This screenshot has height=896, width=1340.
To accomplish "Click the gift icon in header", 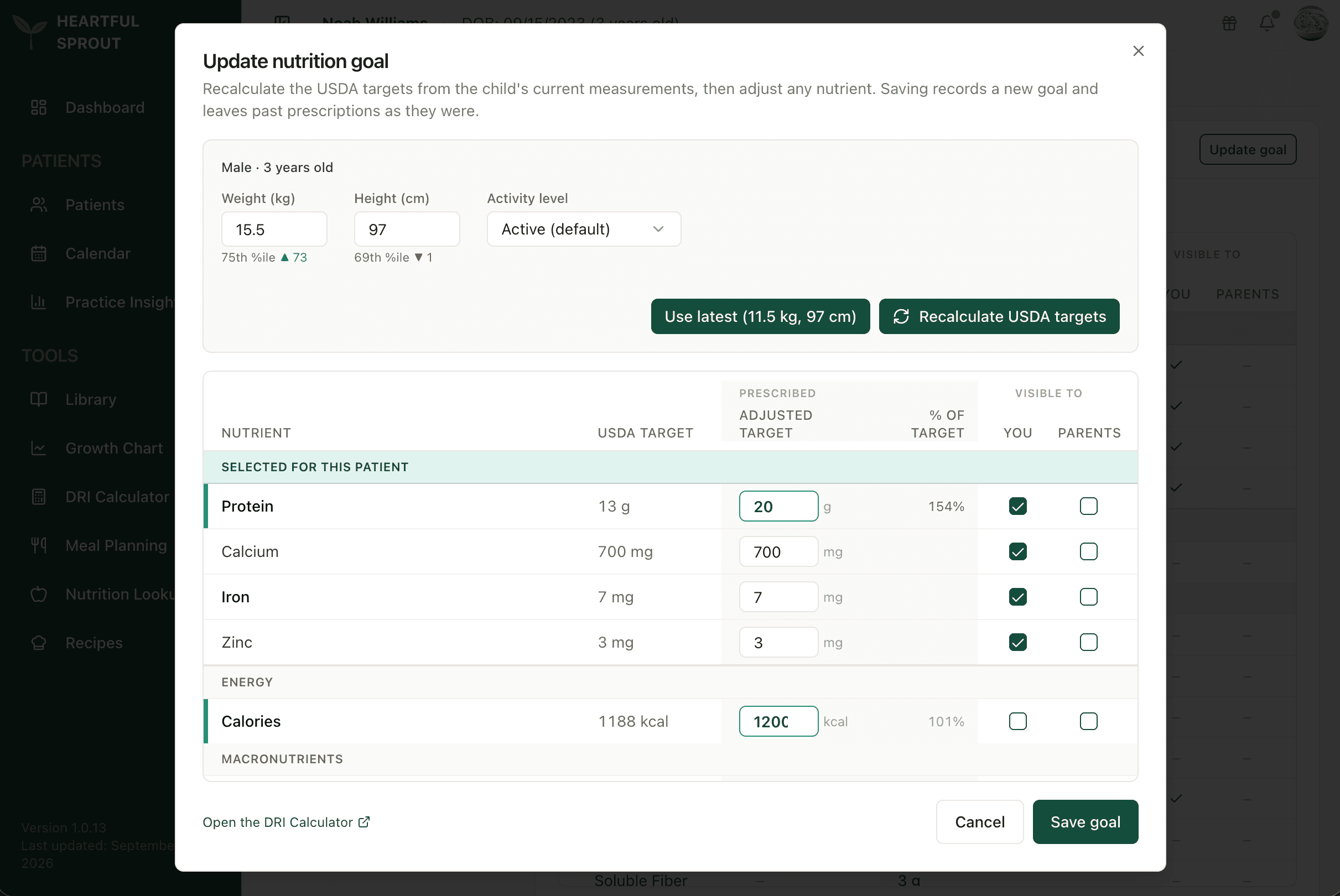I will pos(1229,23).
